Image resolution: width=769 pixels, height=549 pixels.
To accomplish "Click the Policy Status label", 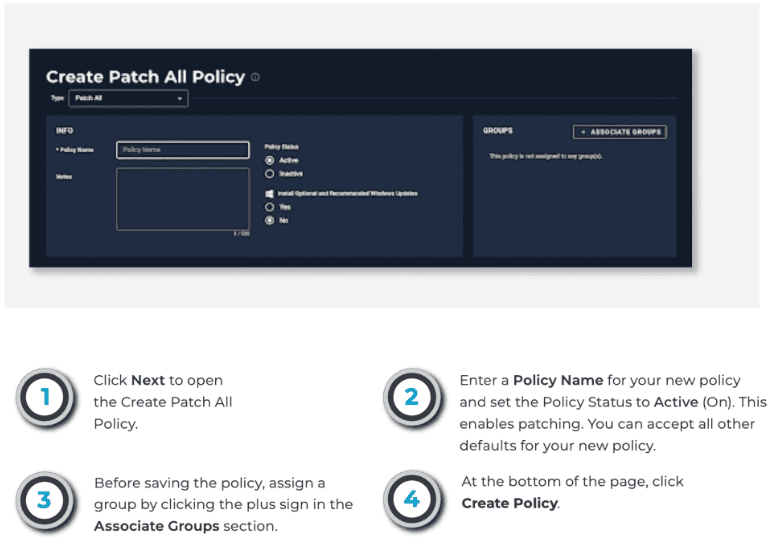I will [282, 147].
